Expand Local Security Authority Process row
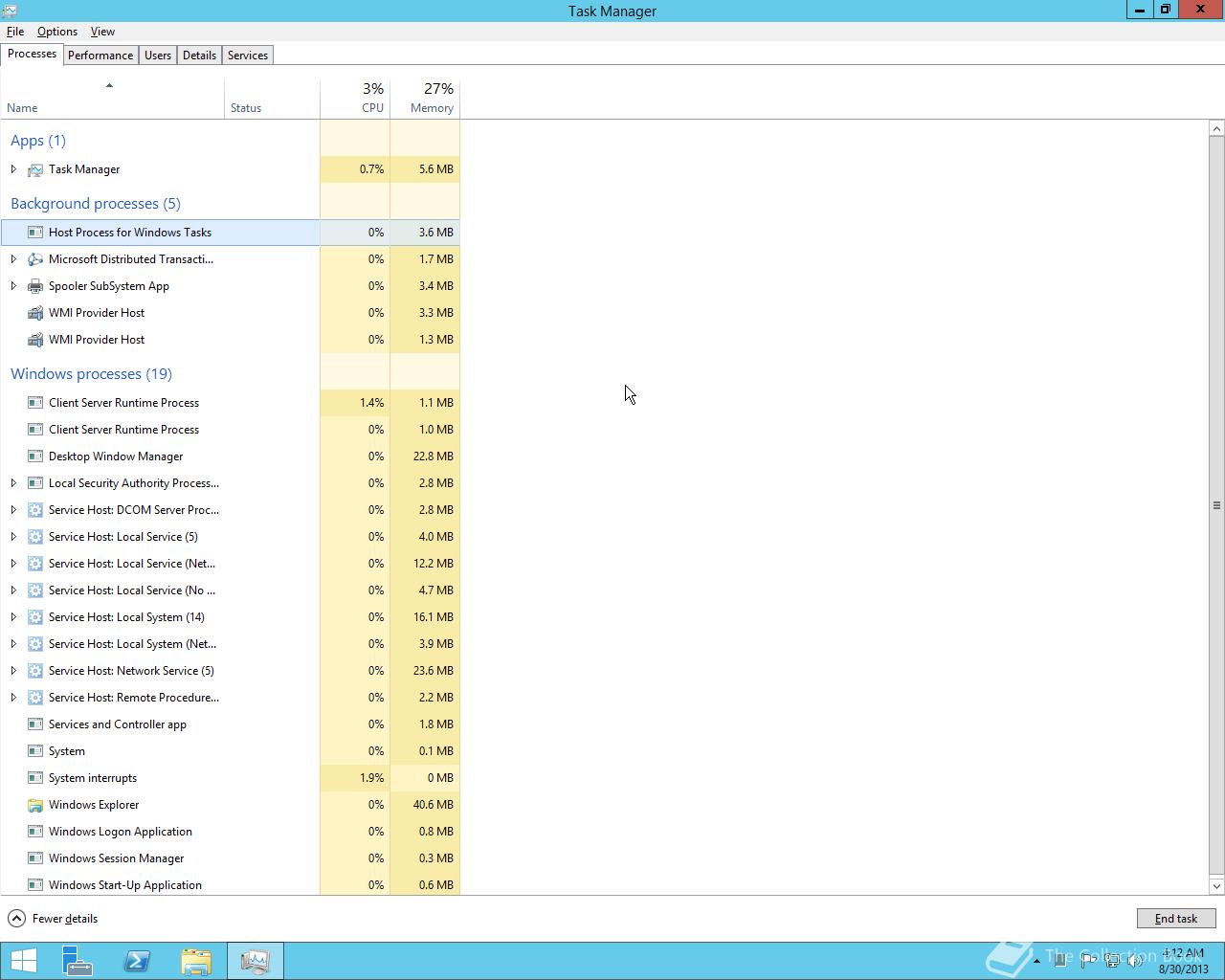 (13, 483)
